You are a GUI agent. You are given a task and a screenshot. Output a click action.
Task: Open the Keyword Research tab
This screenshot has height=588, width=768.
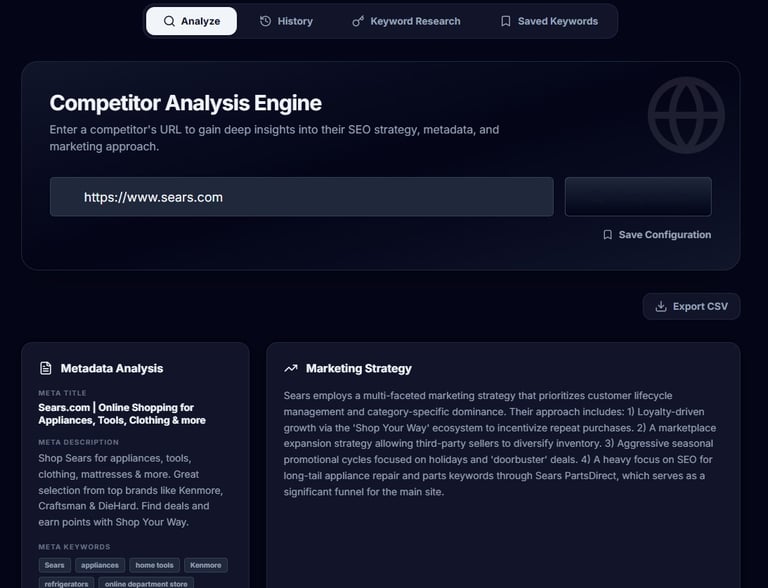407,21
